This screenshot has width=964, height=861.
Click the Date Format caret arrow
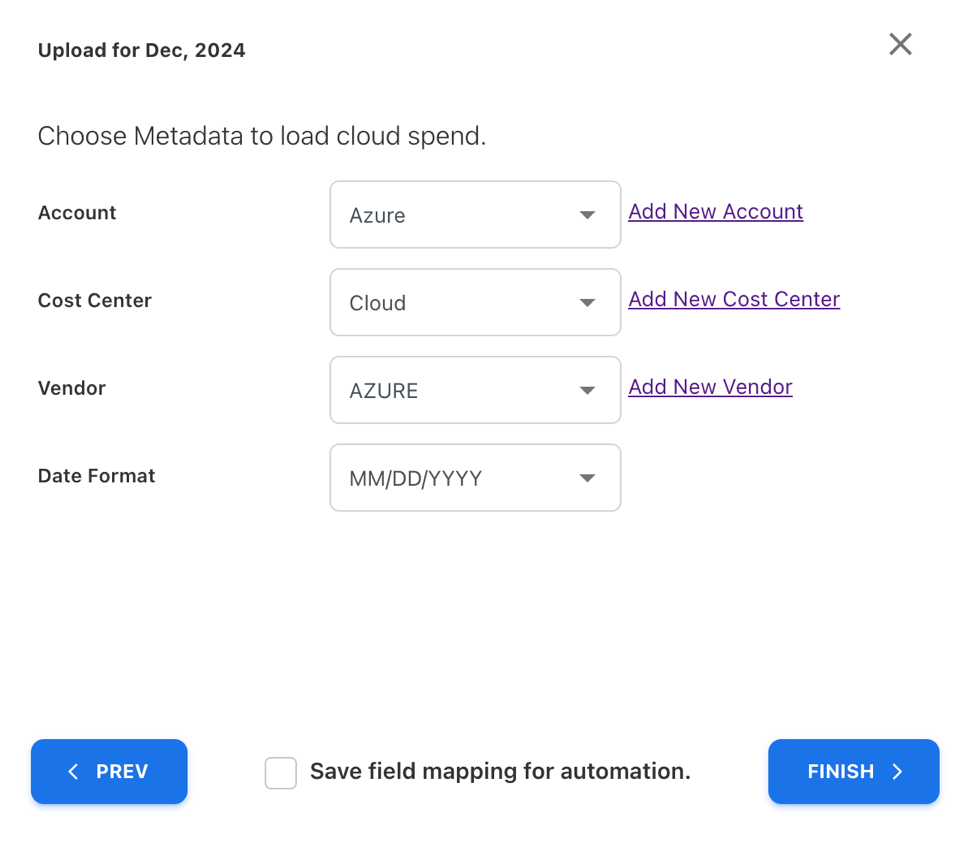[x=587, y=479]
